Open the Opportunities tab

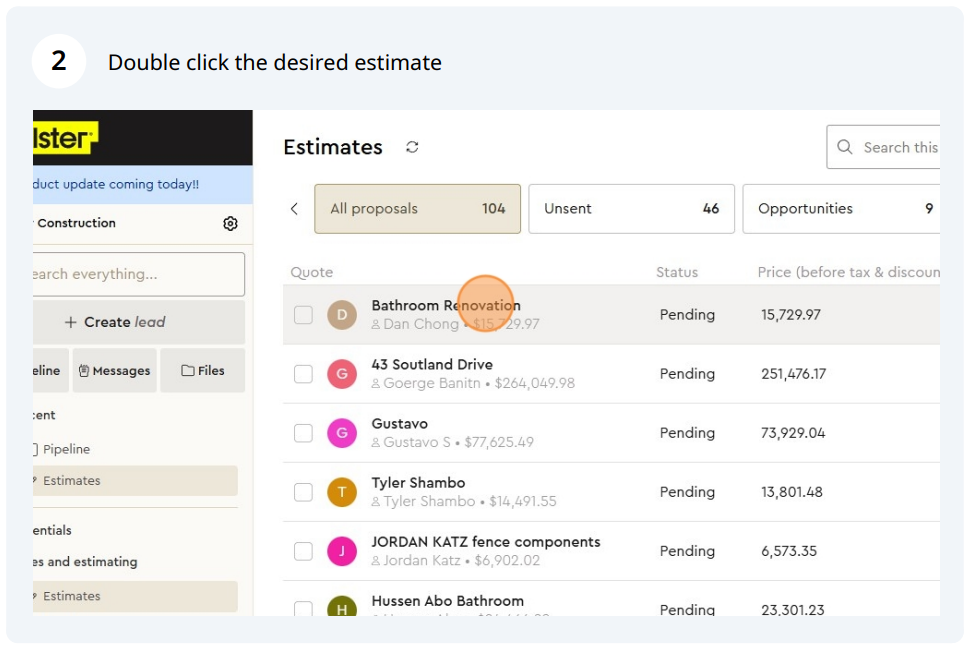tap(840, 209)
